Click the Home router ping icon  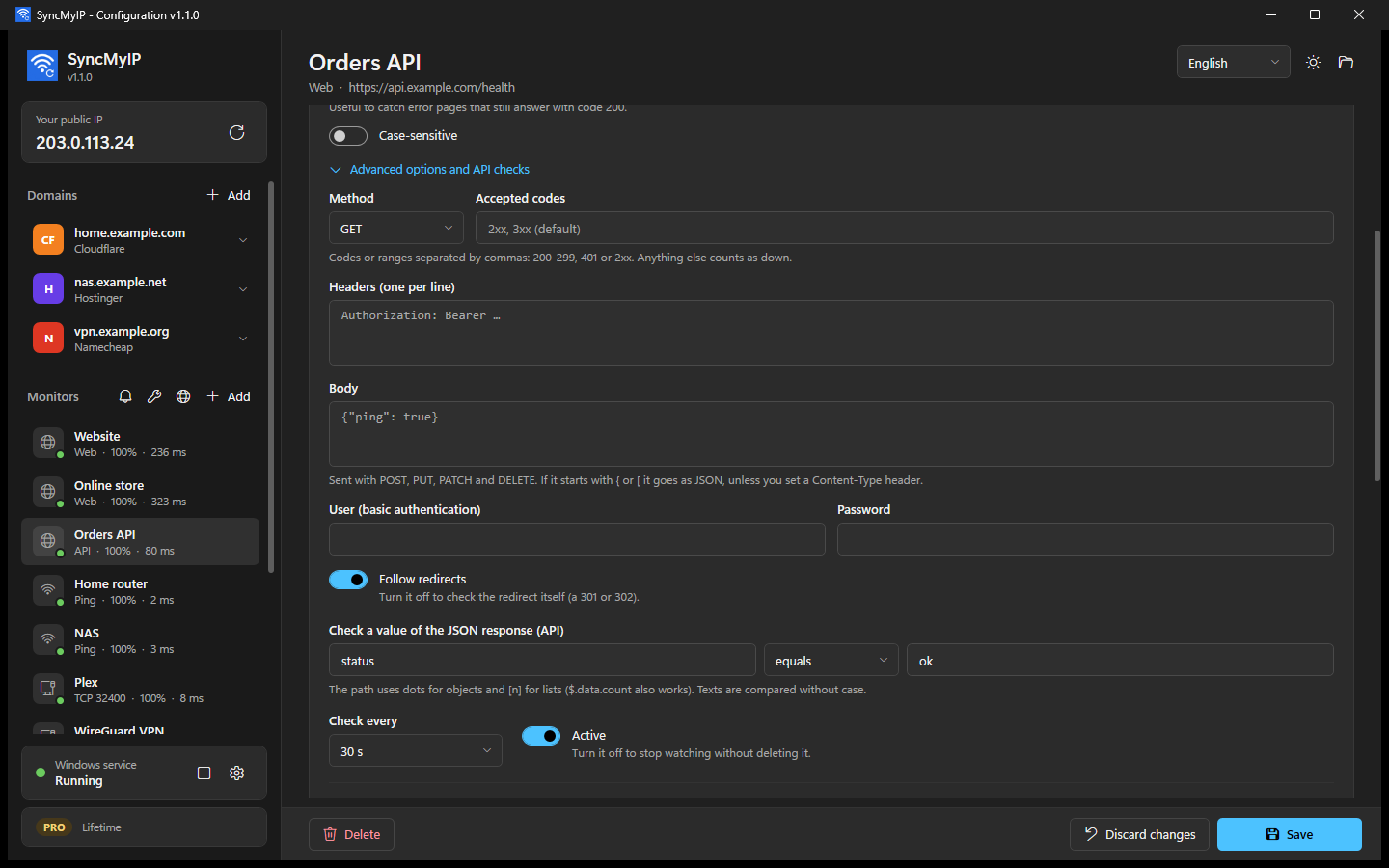point(48,590)
